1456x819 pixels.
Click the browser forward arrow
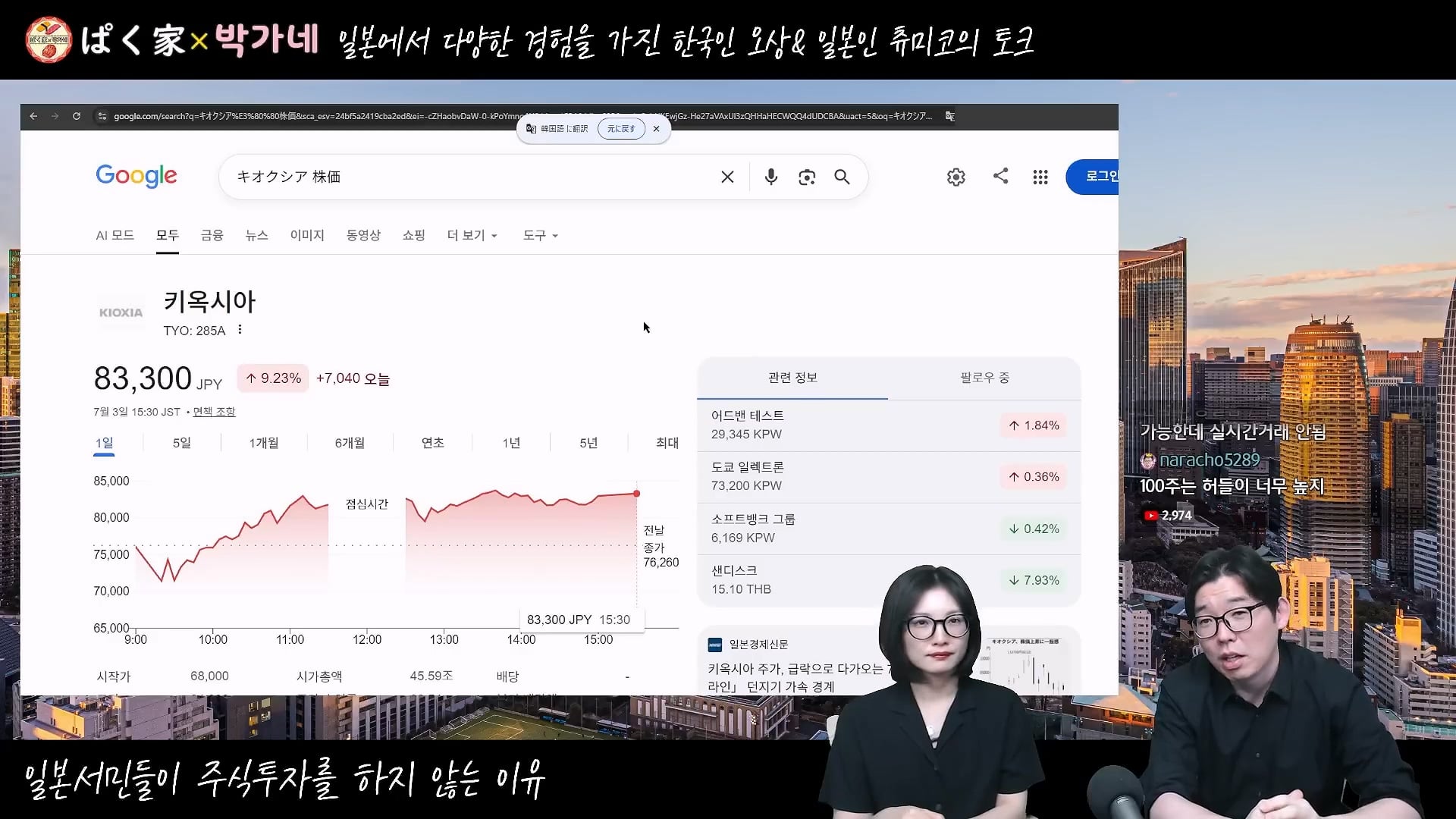(55, 116)
